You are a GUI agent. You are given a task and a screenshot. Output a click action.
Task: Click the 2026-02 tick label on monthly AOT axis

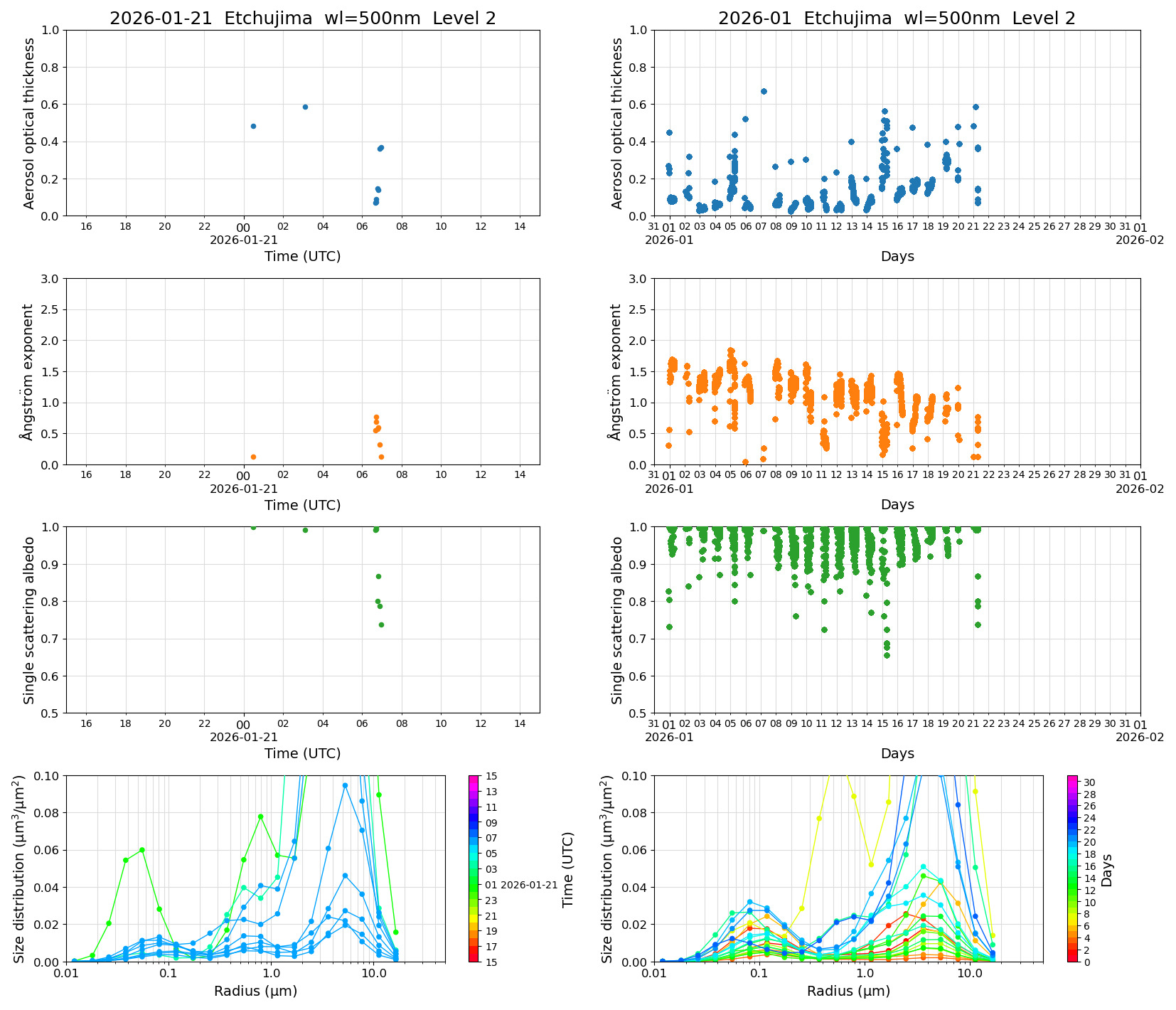point(1139,240)
